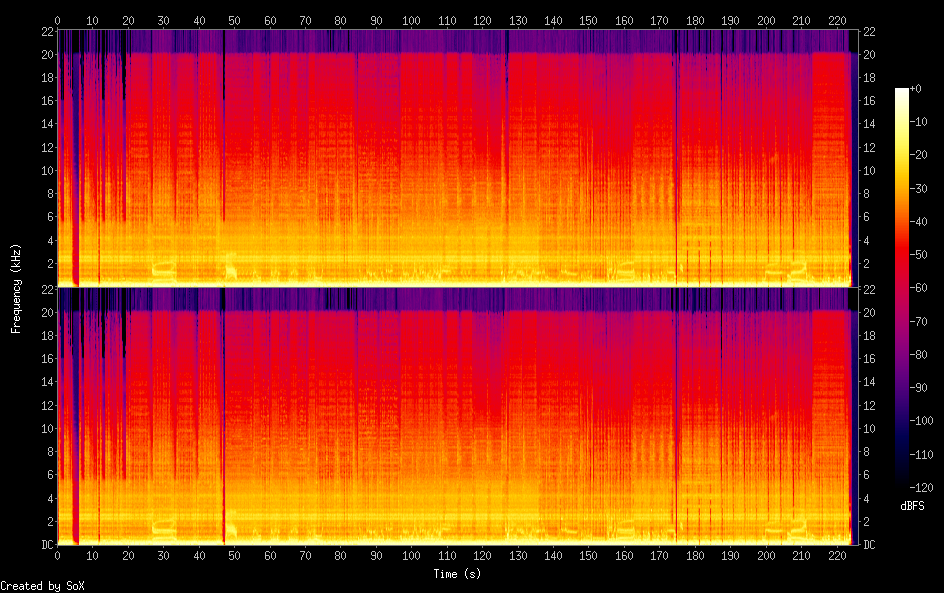Click the bright divider line between the two channels
This screenshot has width=944, height=593.
[454, 287]
